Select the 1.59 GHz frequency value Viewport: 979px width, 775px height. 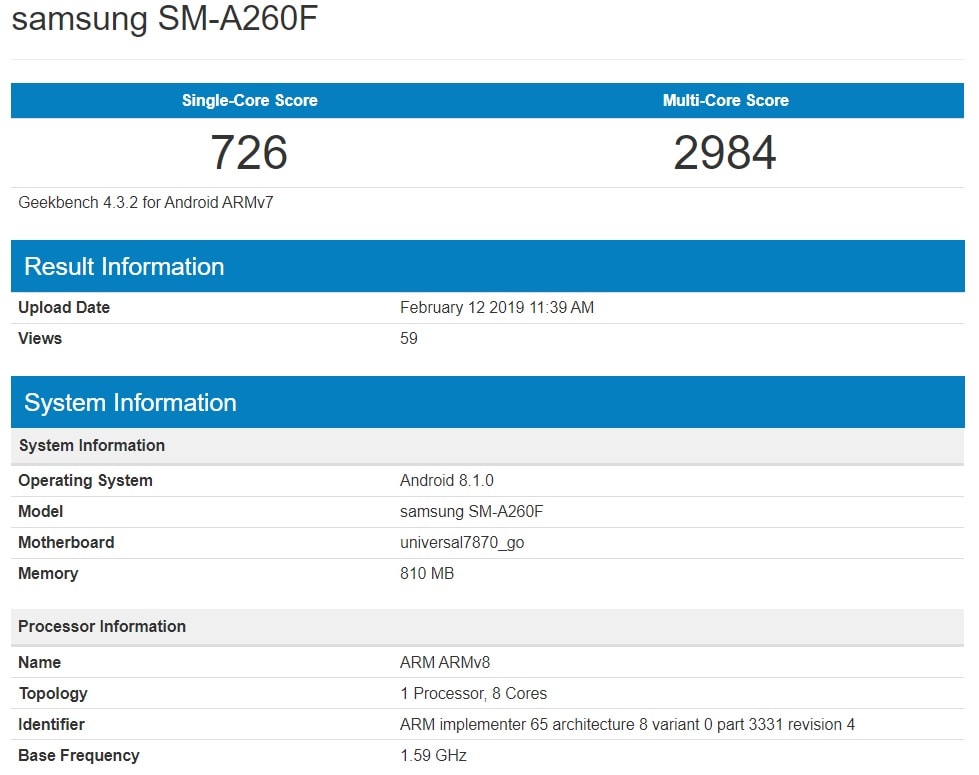pos(433,756)
